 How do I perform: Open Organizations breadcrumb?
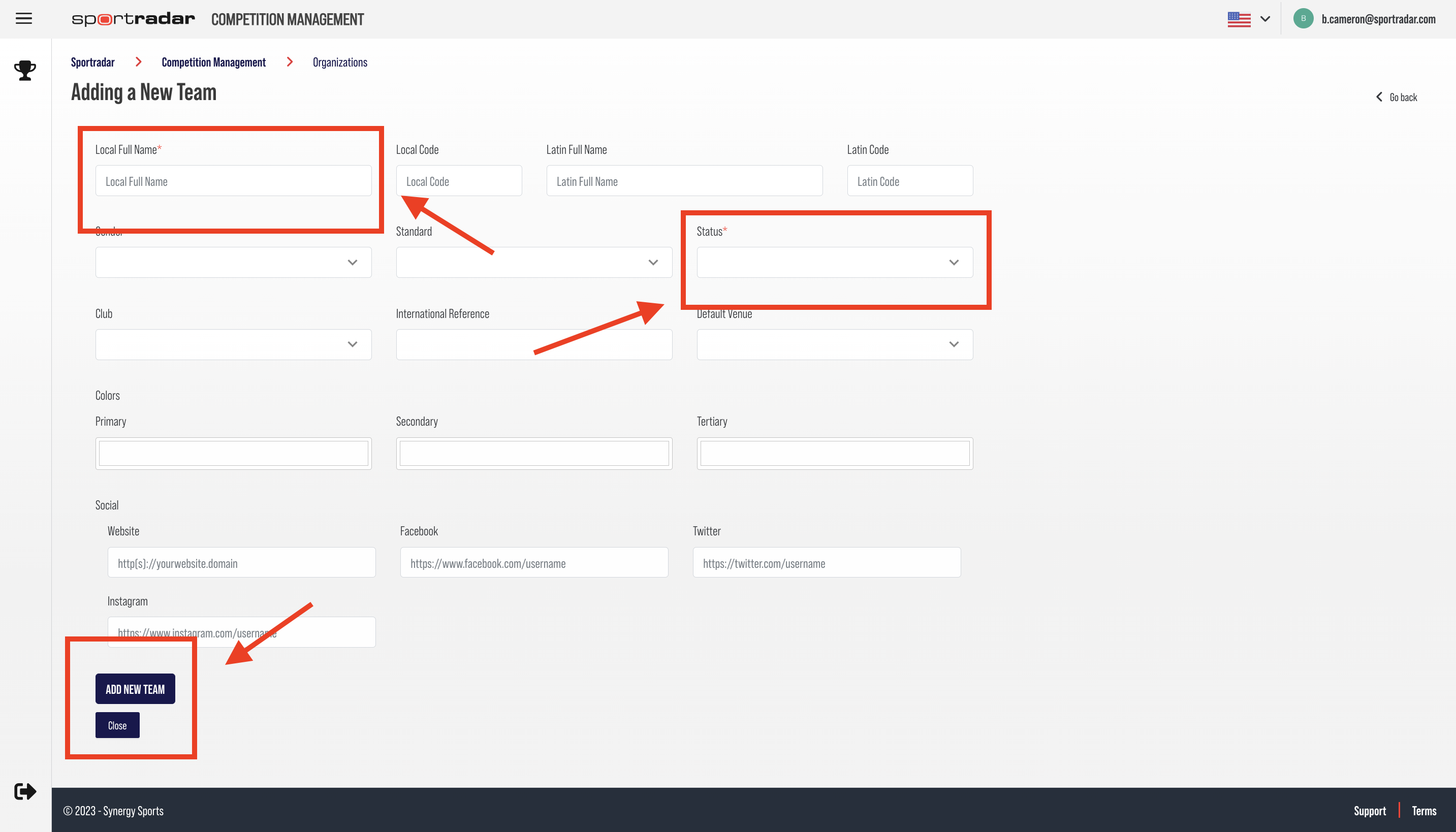[340, 62]
